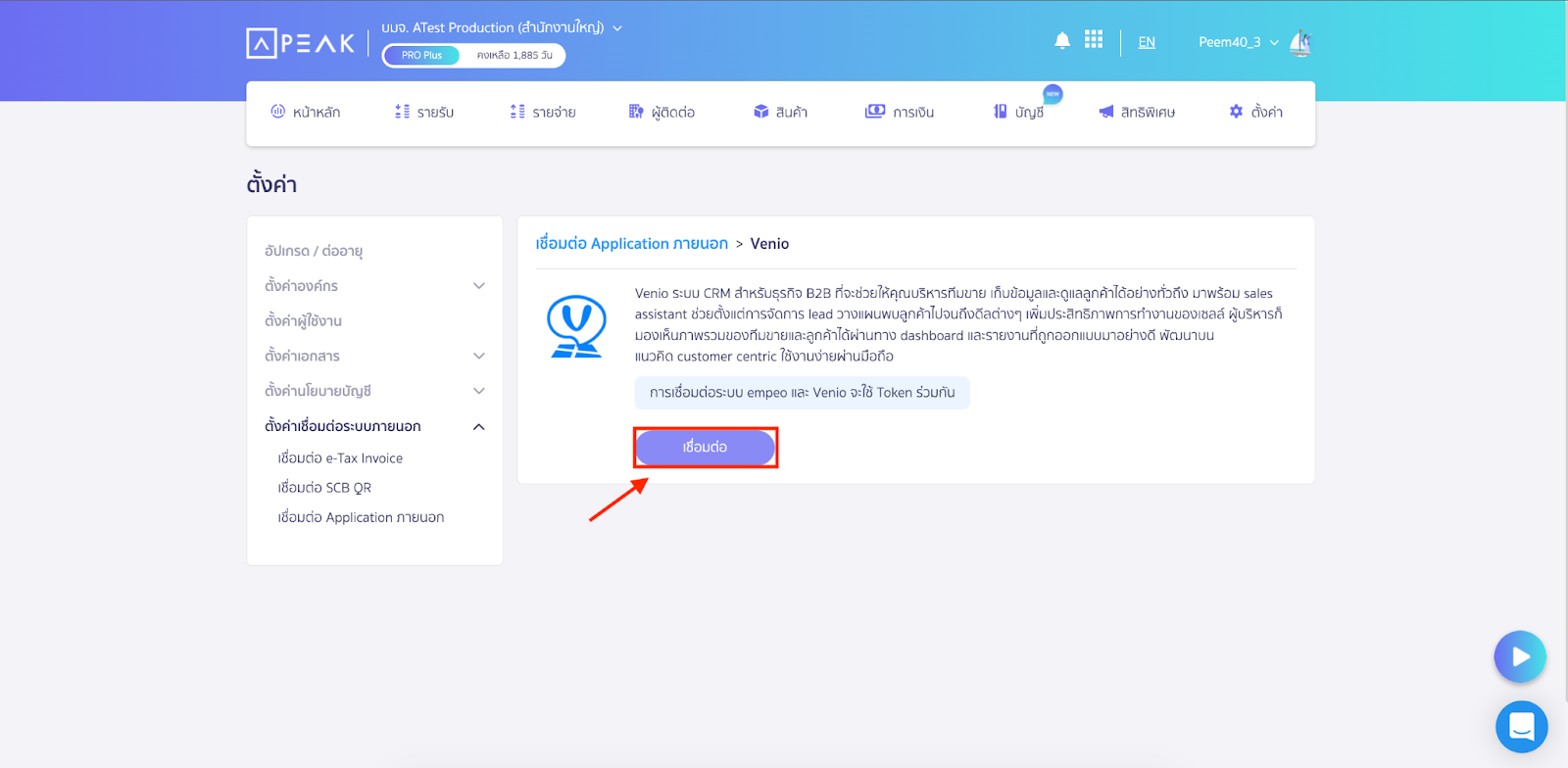Open เชื่อมต่อ e-Tax Invoice

(x=340, y=458)
